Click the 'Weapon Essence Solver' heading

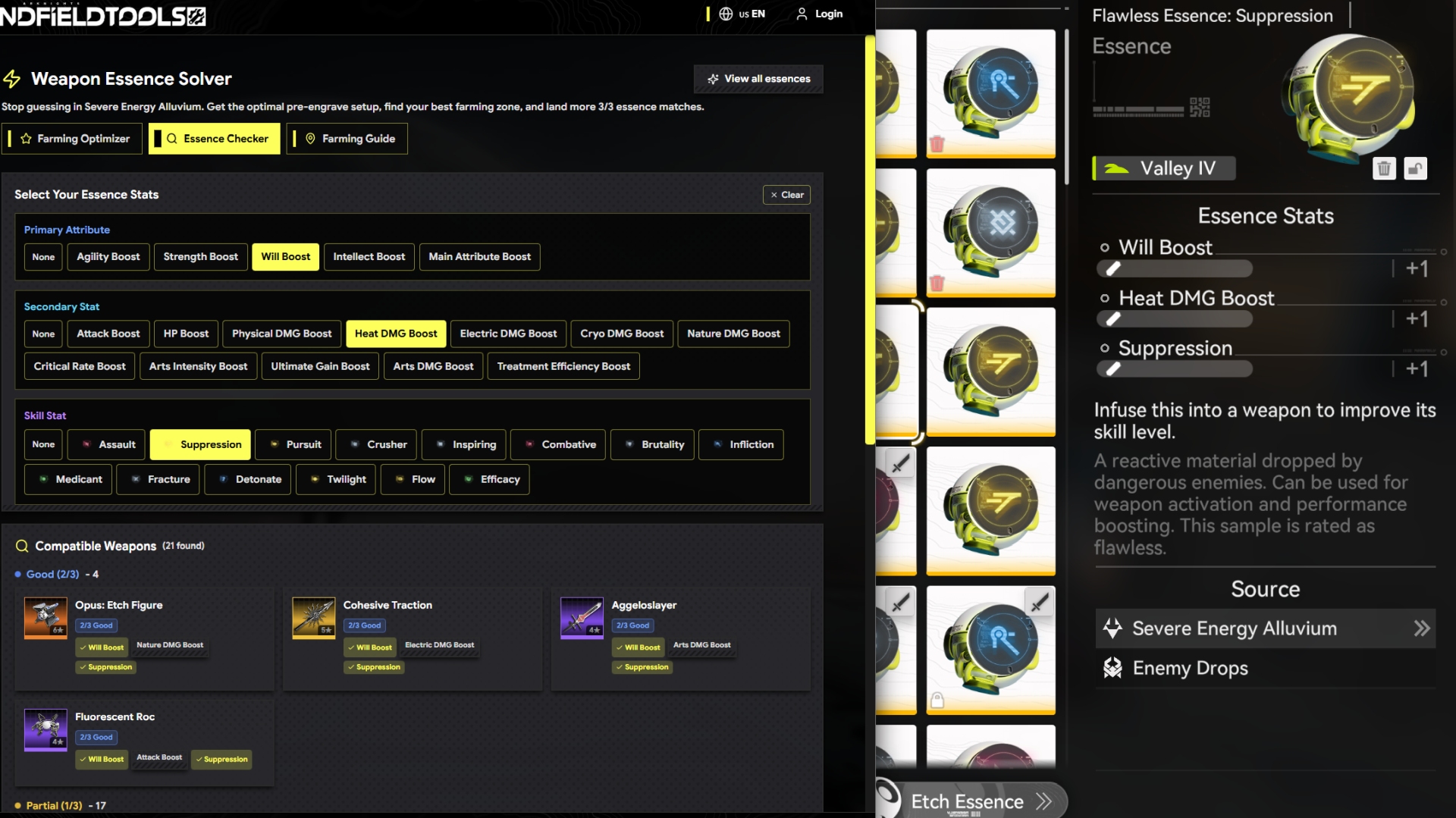(x=131, y=79)
